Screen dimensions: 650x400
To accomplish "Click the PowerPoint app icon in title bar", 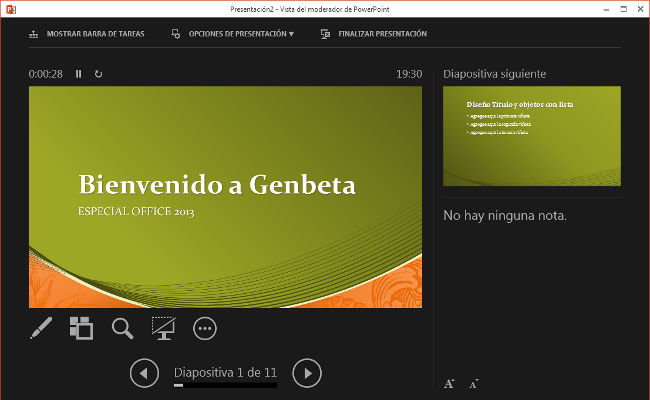I will (11, 9).
